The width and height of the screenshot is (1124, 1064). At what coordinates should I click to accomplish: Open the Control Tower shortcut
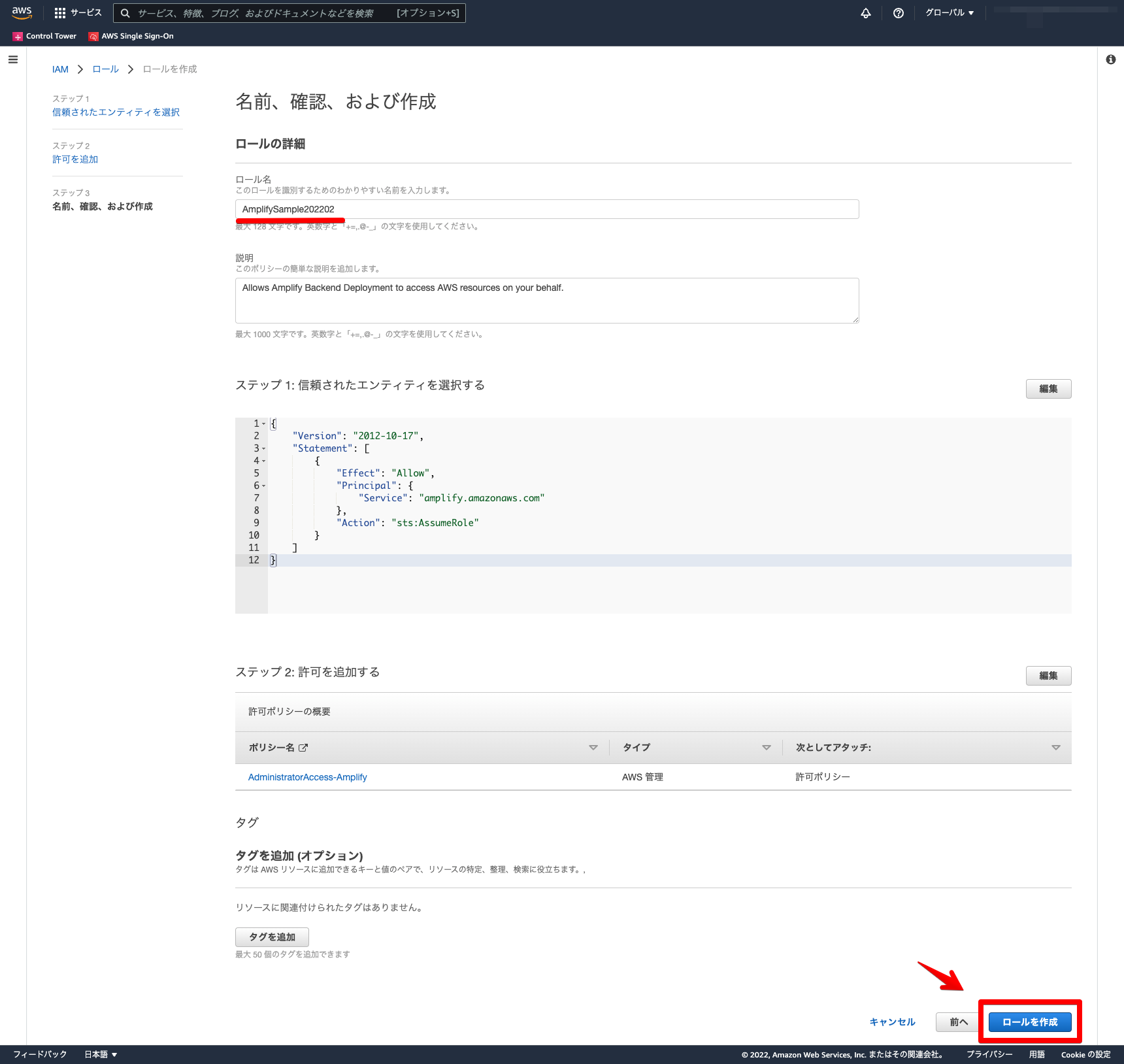click(44, 36)
